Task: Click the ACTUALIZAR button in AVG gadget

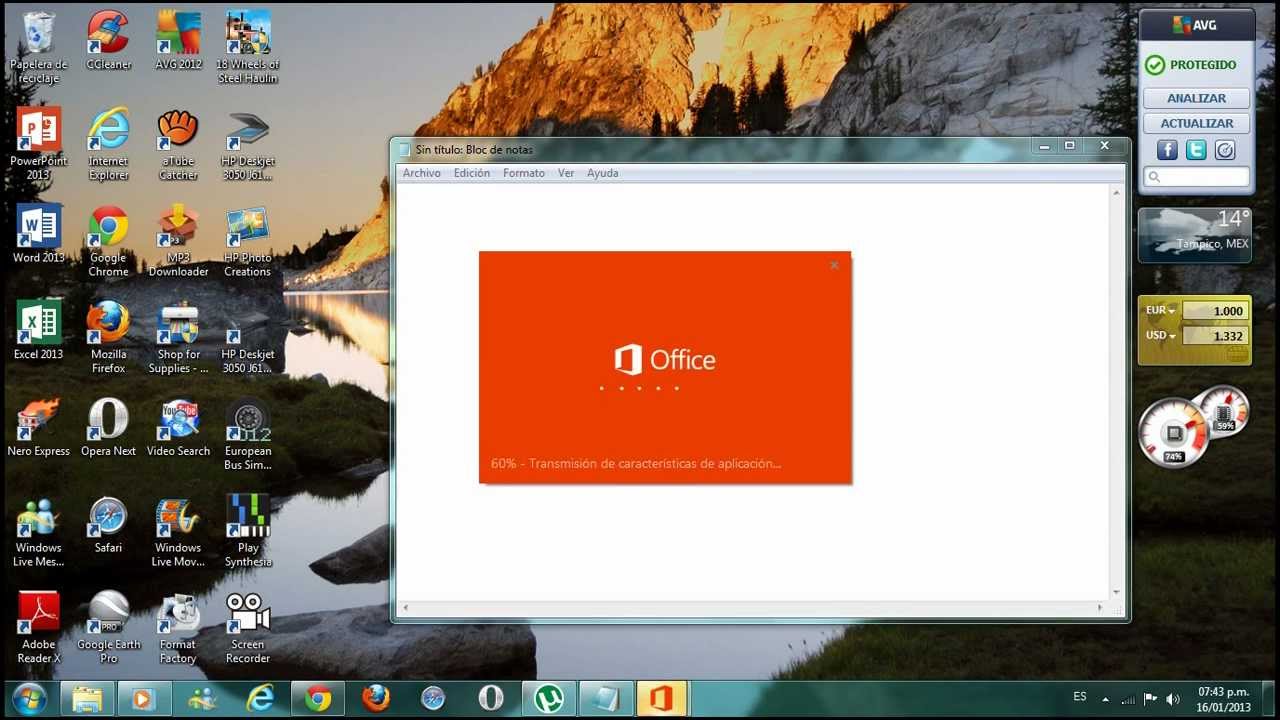Action: click(x=1196, y=123)
